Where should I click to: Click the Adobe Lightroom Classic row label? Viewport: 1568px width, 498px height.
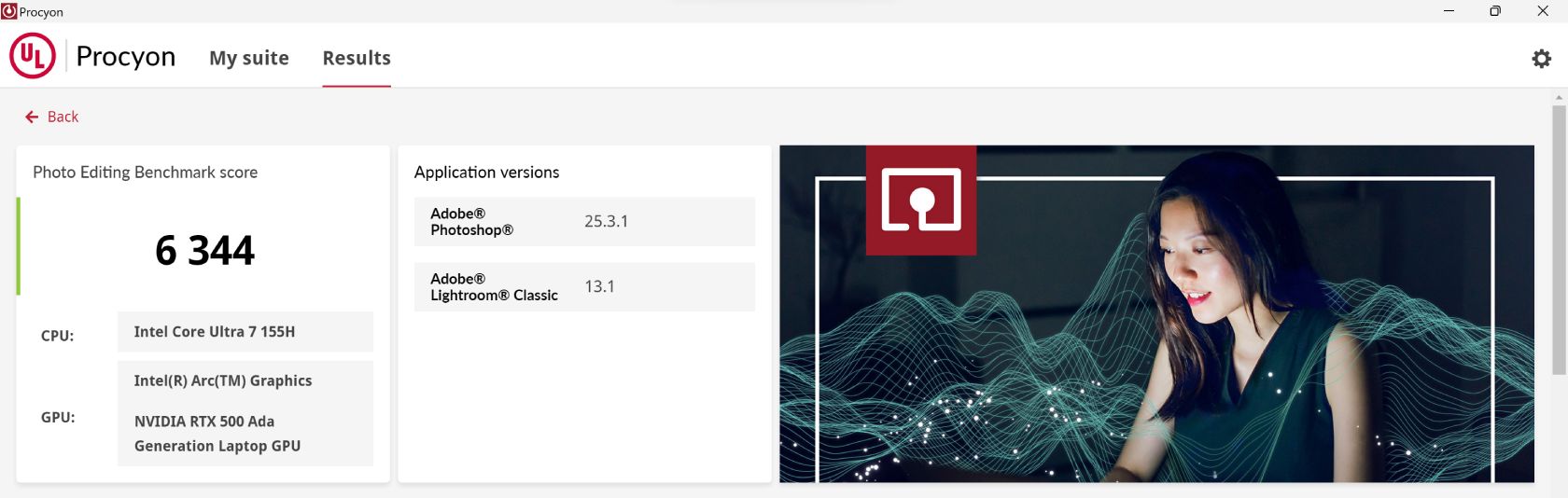(494, 287)
